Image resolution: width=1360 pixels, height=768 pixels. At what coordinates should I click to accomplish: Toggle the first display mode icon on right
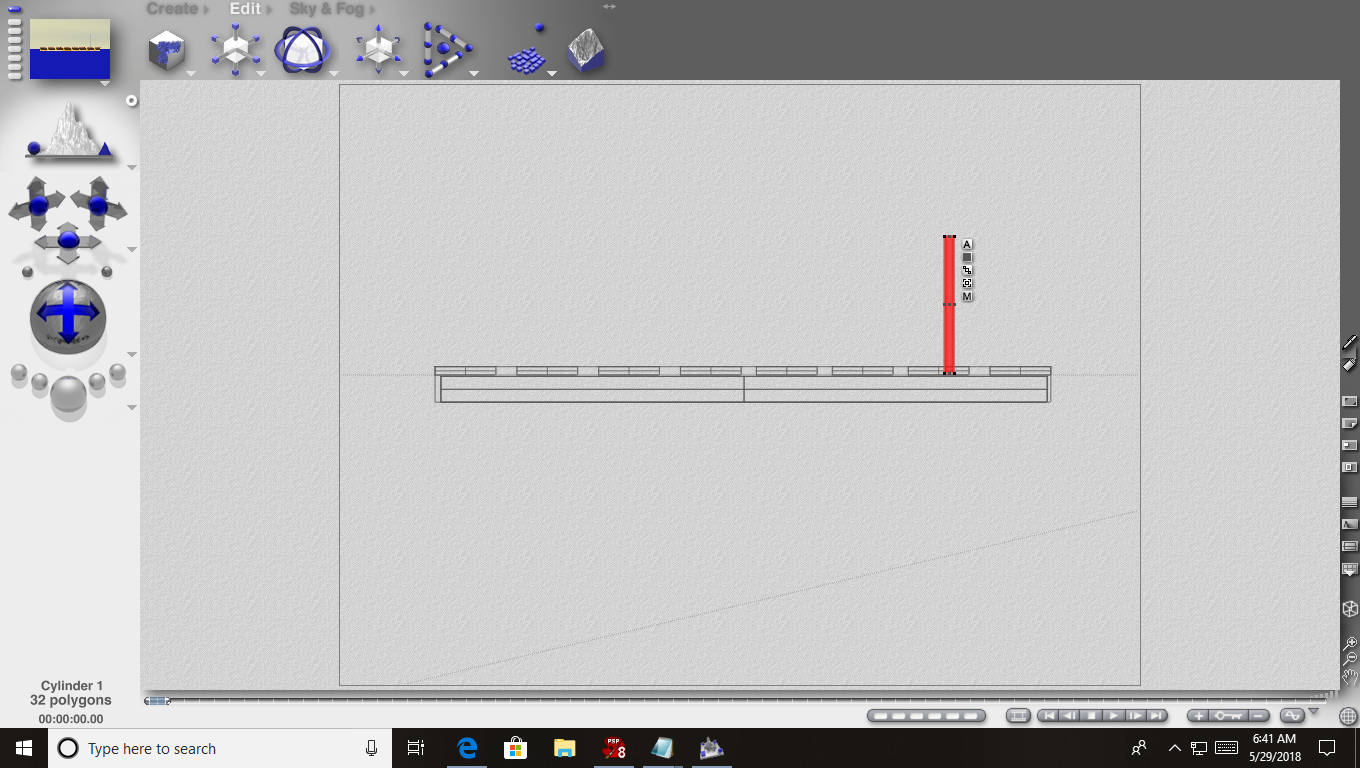click(x=1350, y=401)
